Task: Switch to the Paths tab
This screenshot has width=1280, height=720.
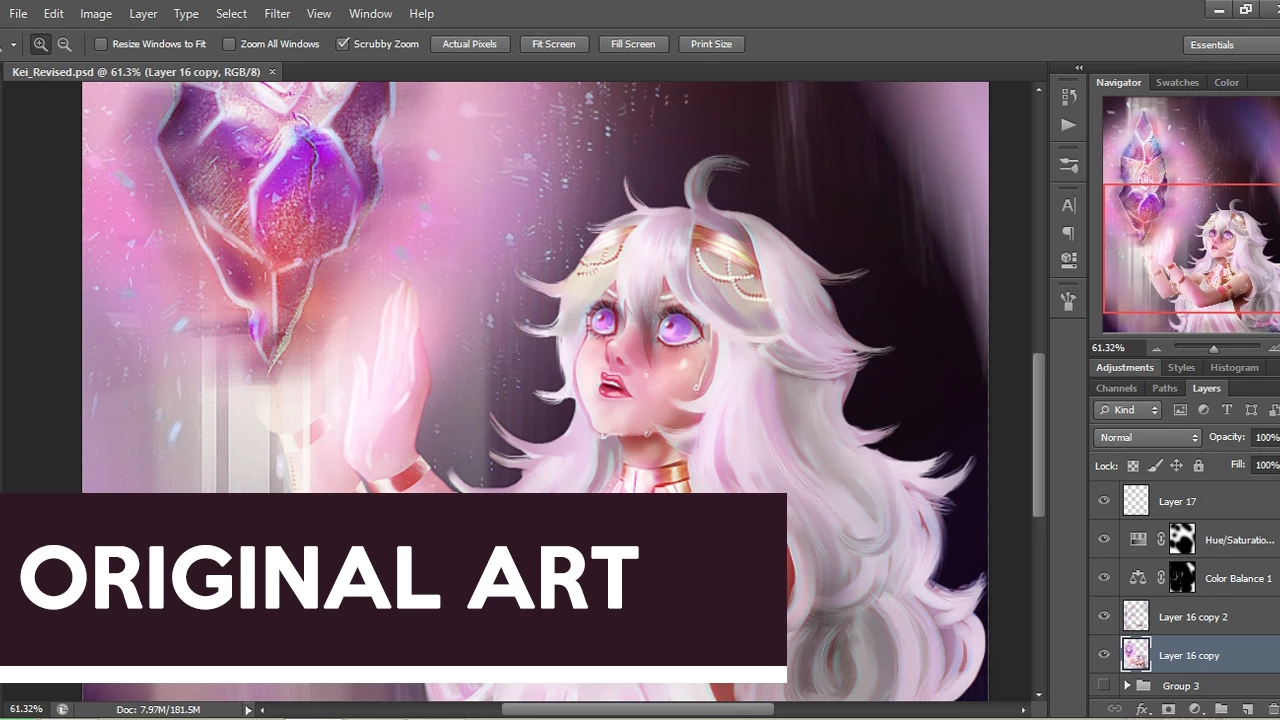Action: (x=1165, y=388)
